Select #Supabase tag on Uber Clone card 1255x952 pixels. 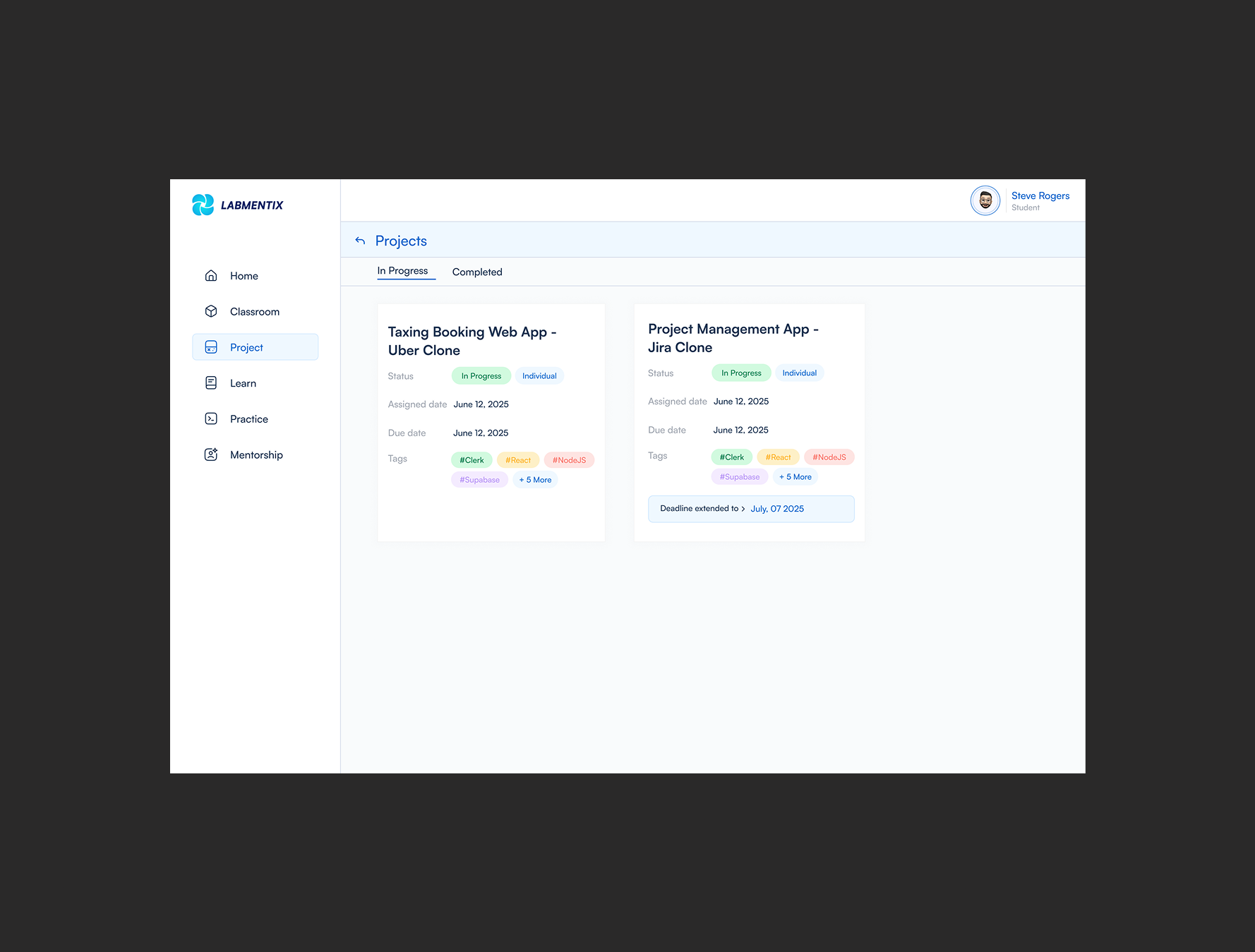pyautogui.click(x=479, y=480)
